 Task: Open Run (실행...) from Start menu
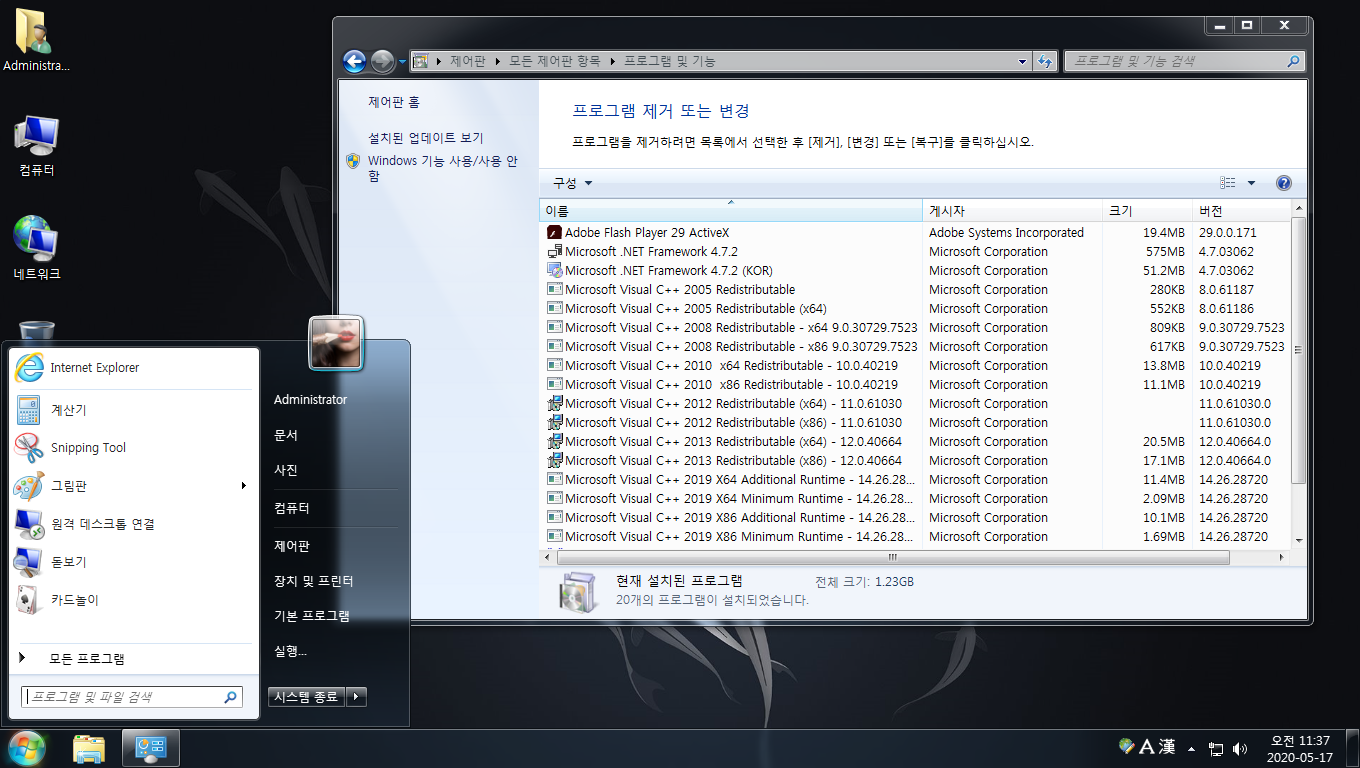[290, 651]
